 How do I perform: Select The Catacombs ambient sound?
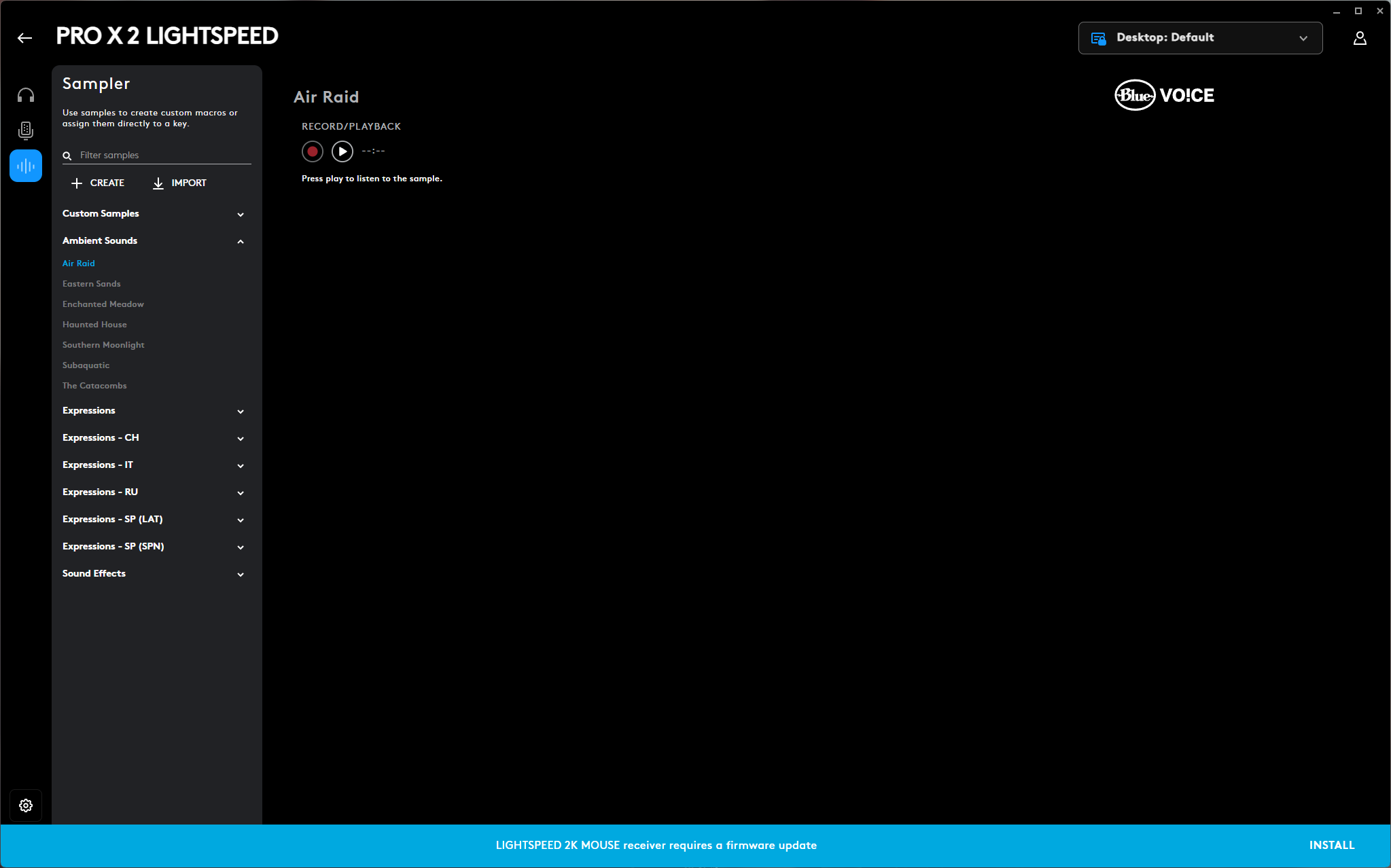point(94,385)
